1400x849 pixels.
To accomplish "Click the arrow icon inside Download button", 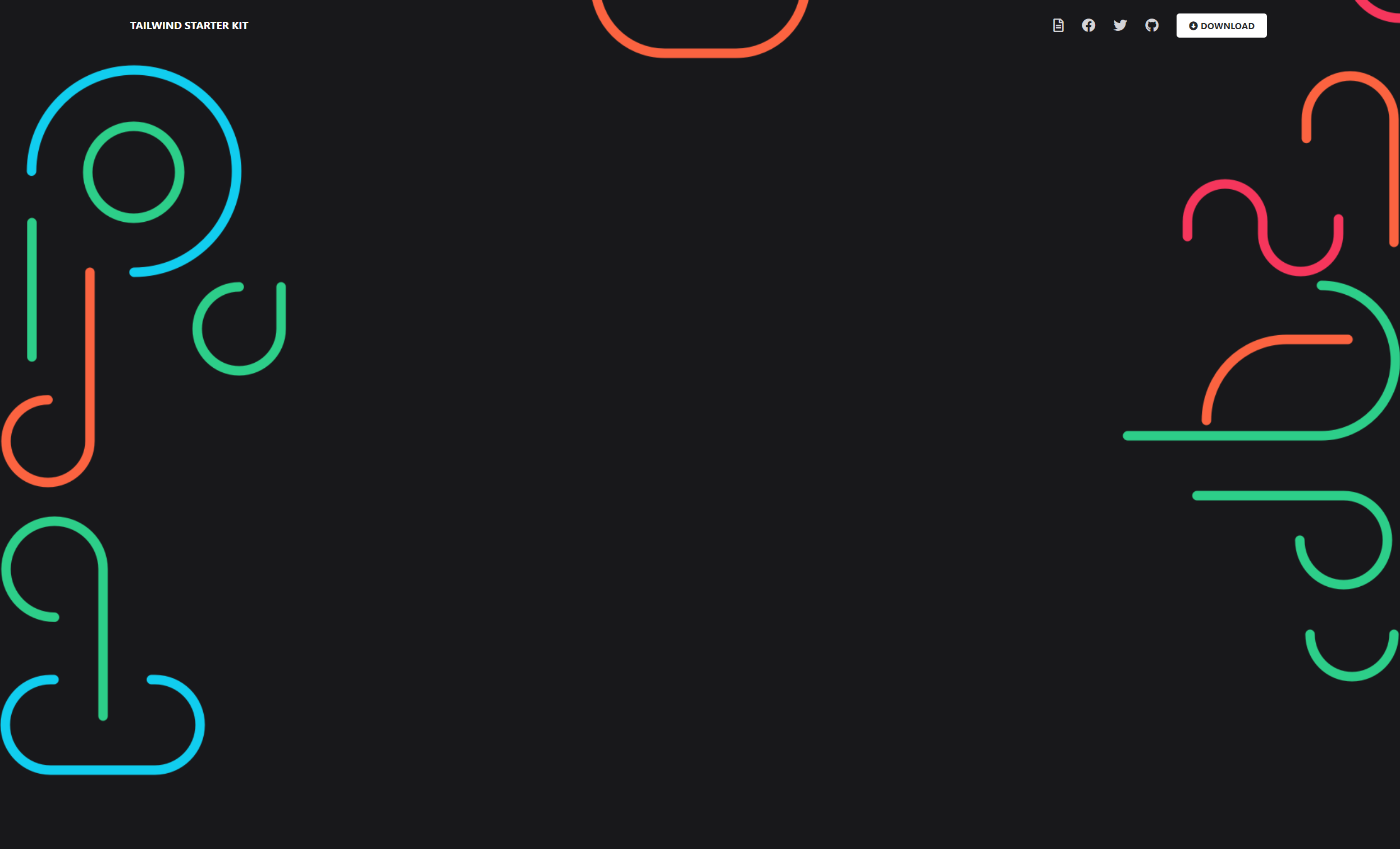I will [x=1193, y=26].
